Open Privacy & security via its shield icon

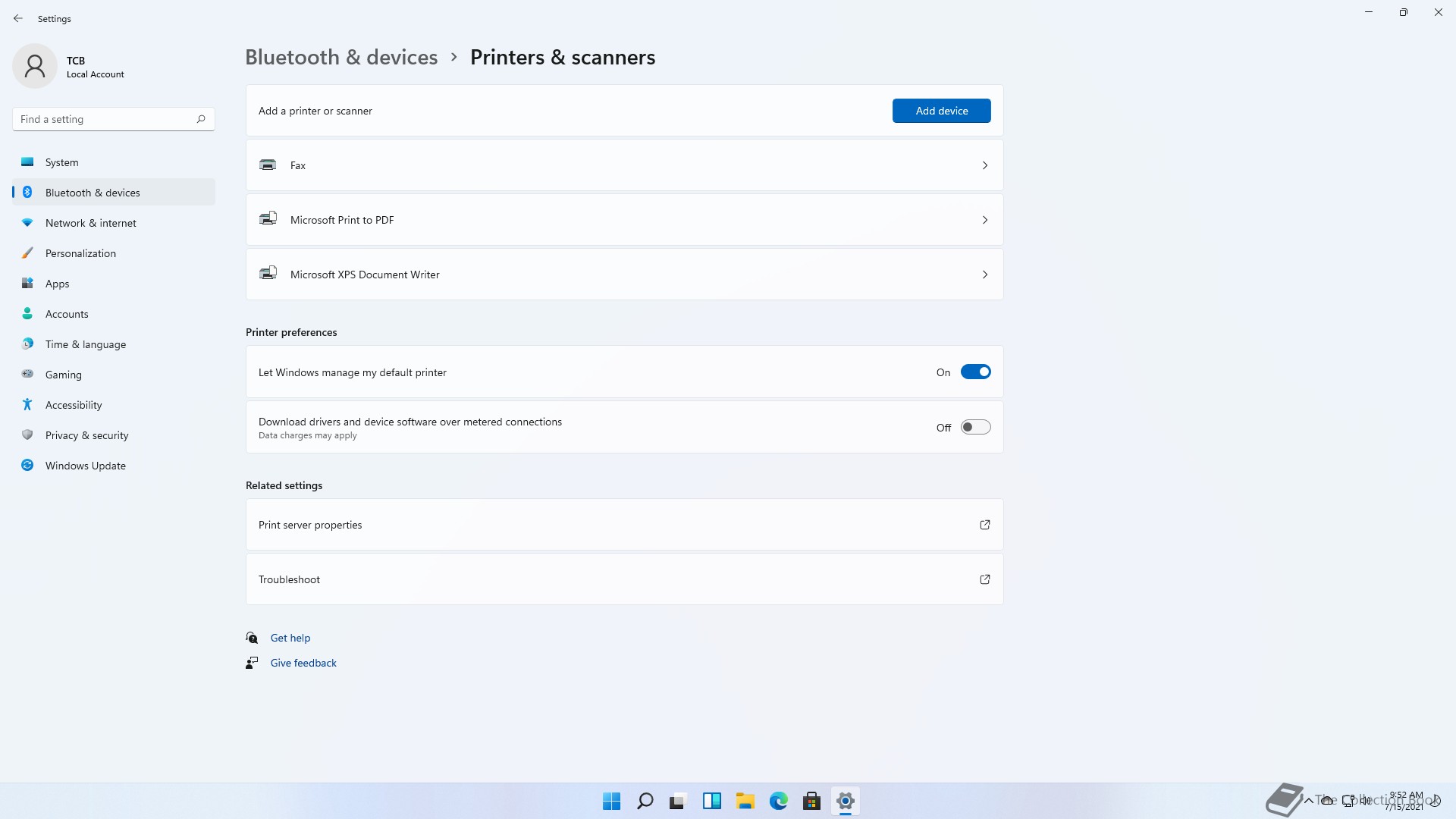pyautogui.click(x=27, y=435)
